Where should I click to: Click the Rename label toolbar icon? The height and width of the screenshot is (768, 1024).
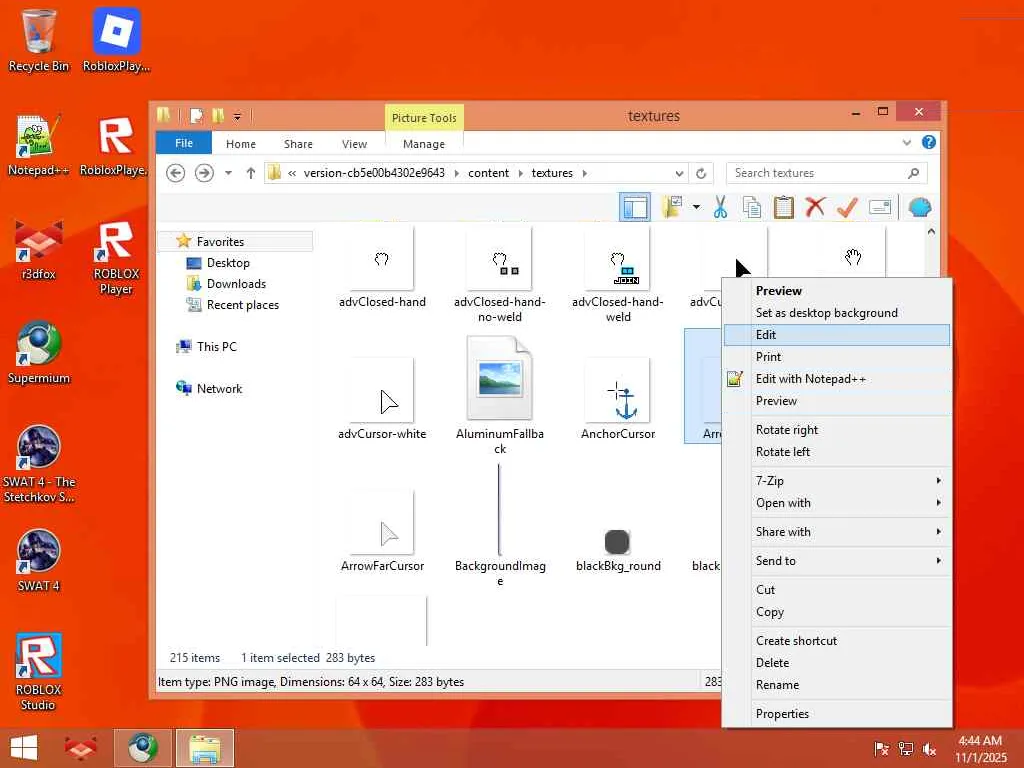pyautogui.click(x=880, y=208)
